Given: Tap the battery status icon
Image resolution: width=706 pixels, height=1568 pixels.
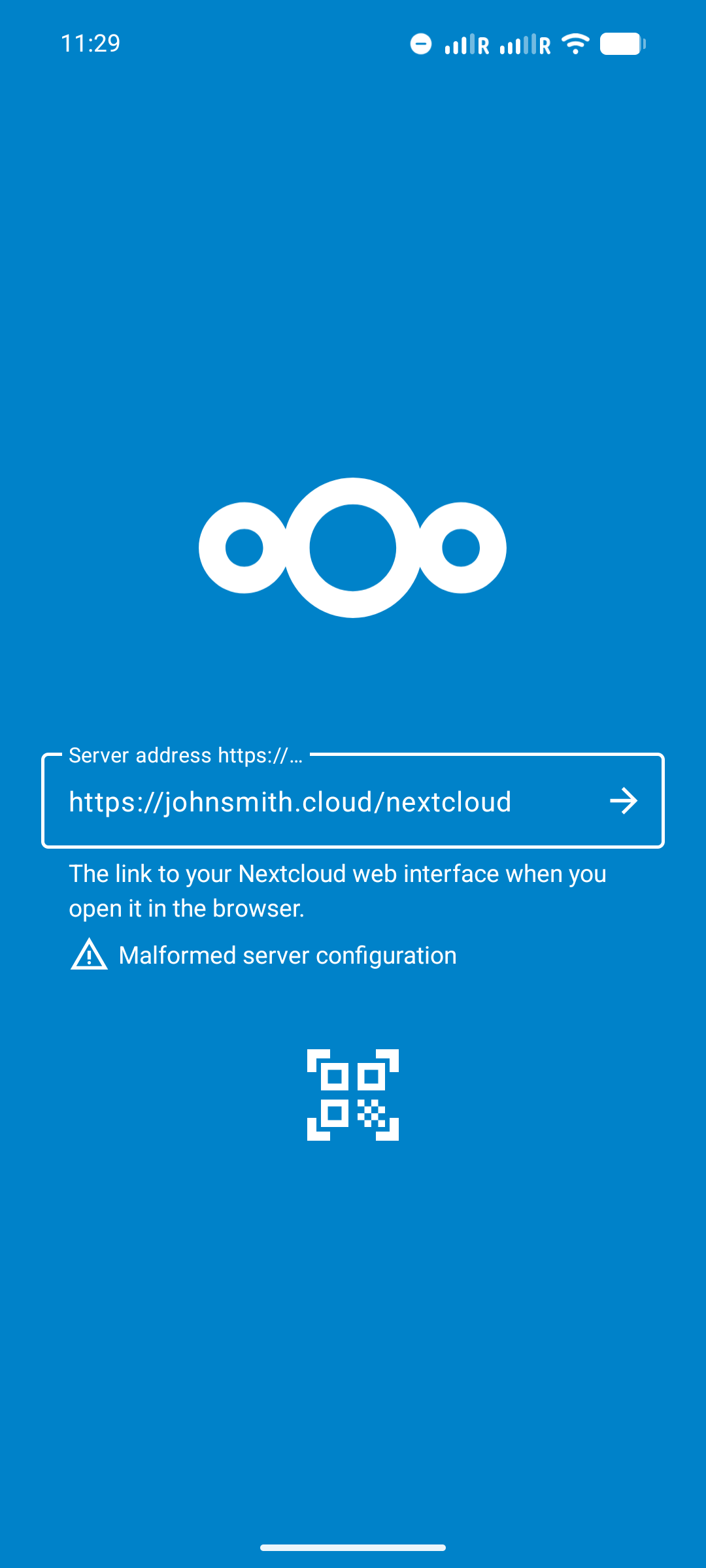Looking at the screenshot, I should click(x=623, y=44).
